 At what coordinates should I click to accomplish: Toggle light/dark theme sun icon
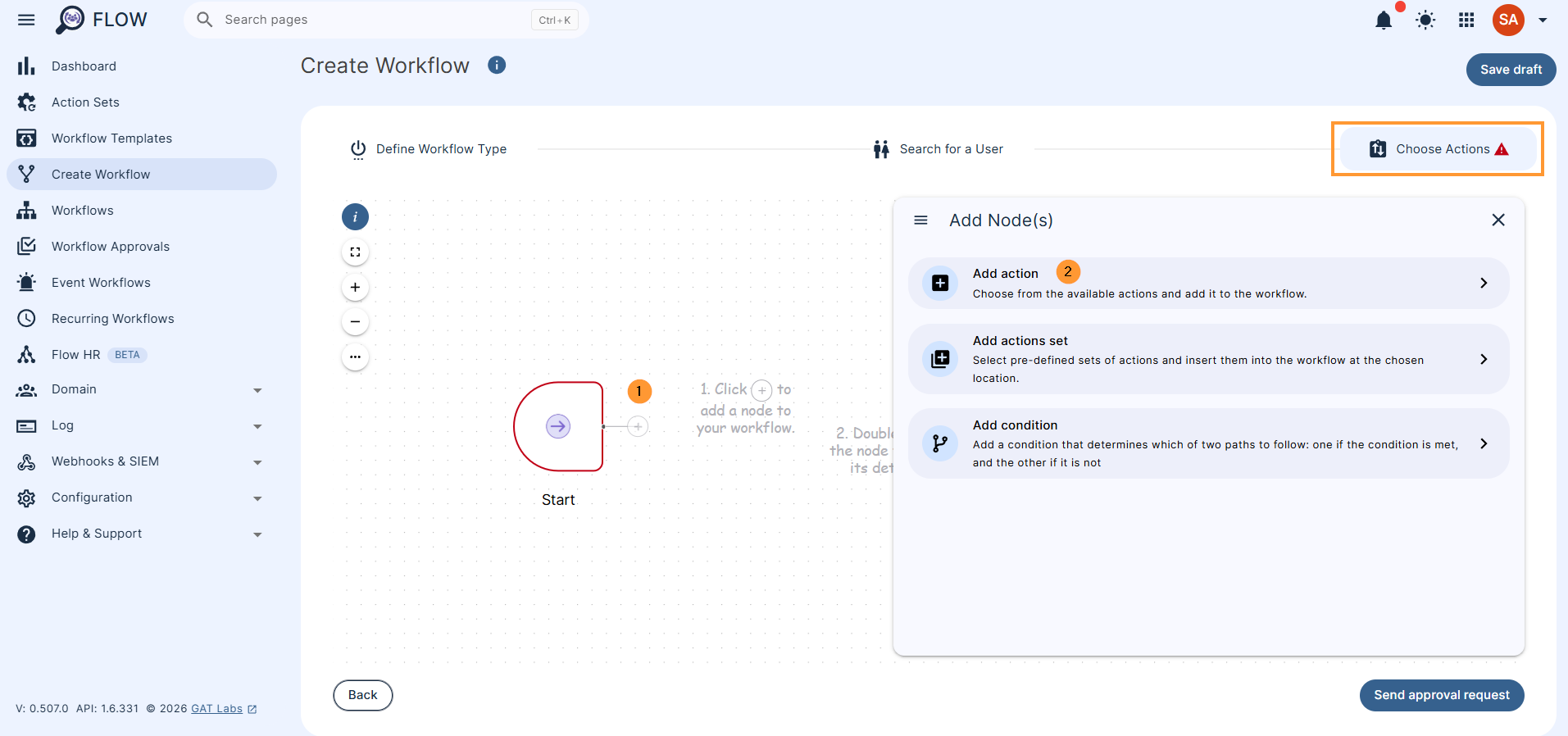tap(1425, 20)
